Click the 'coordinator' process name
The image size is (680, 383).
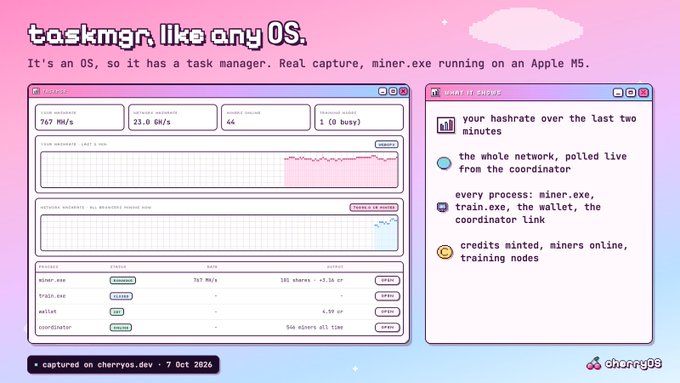click(x=55, y=327)
